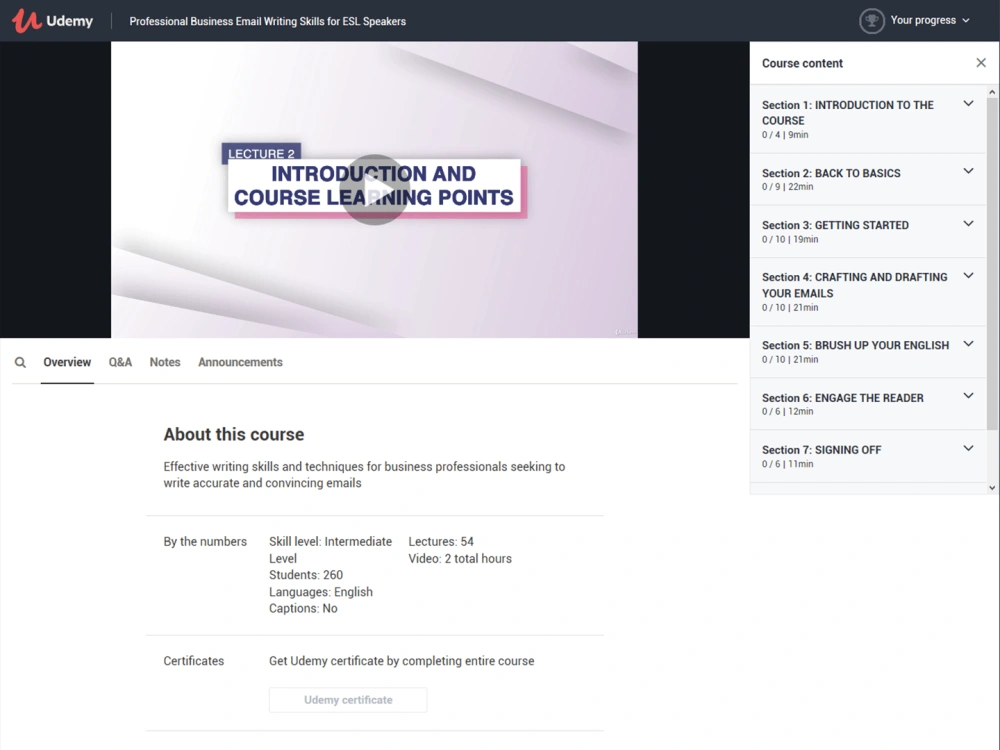This screenshot has width=1000, height=750.
Task: Select Section 2: BACK TO BASICS title
Action: click(x=831, y=173)
